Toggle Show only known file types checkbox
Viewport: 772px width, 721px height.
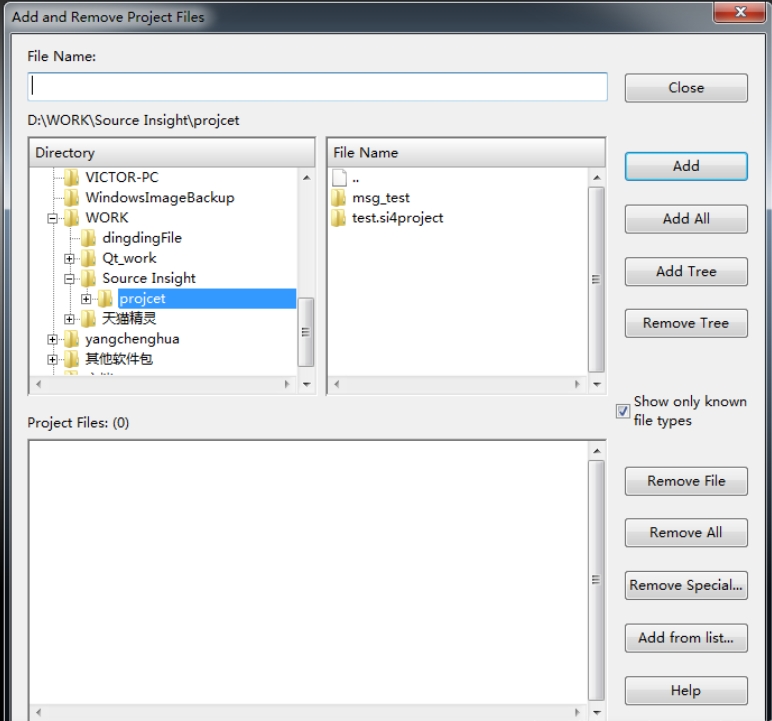(623, 411)
